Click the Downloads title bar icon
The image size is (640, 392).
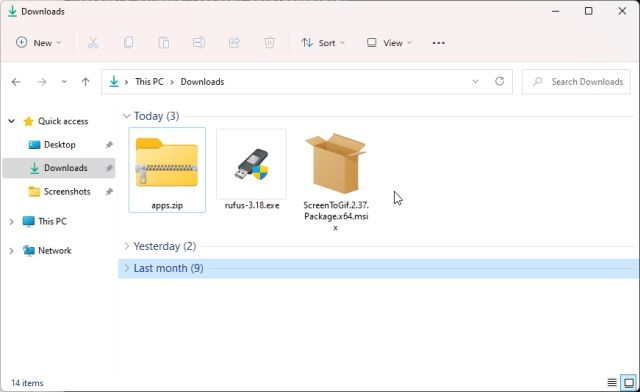12,11
